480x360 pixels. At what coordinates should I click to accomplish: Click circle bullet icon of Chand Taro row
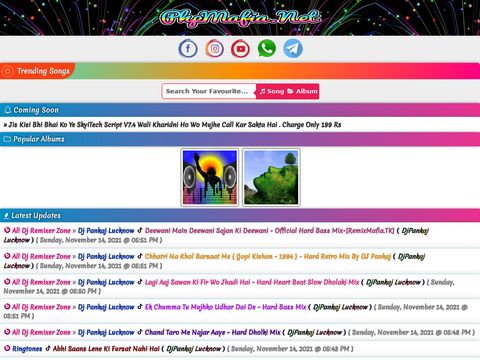[7, 332]
